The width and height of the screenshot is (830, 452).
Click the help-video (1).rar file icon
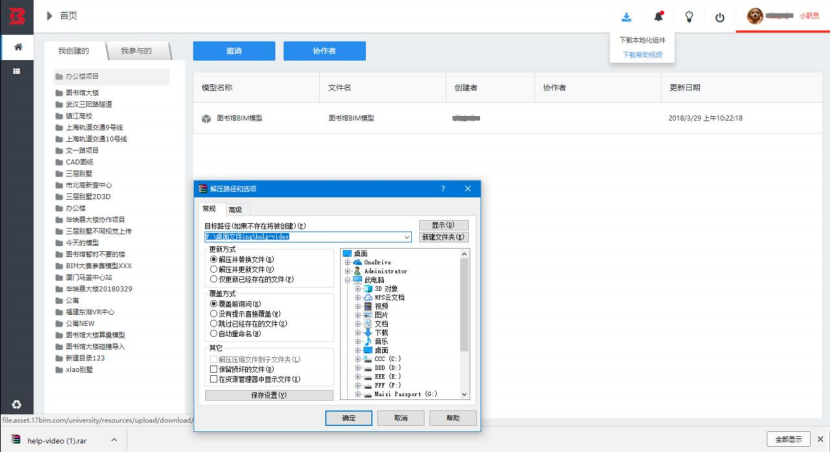[x=16, y=440]
